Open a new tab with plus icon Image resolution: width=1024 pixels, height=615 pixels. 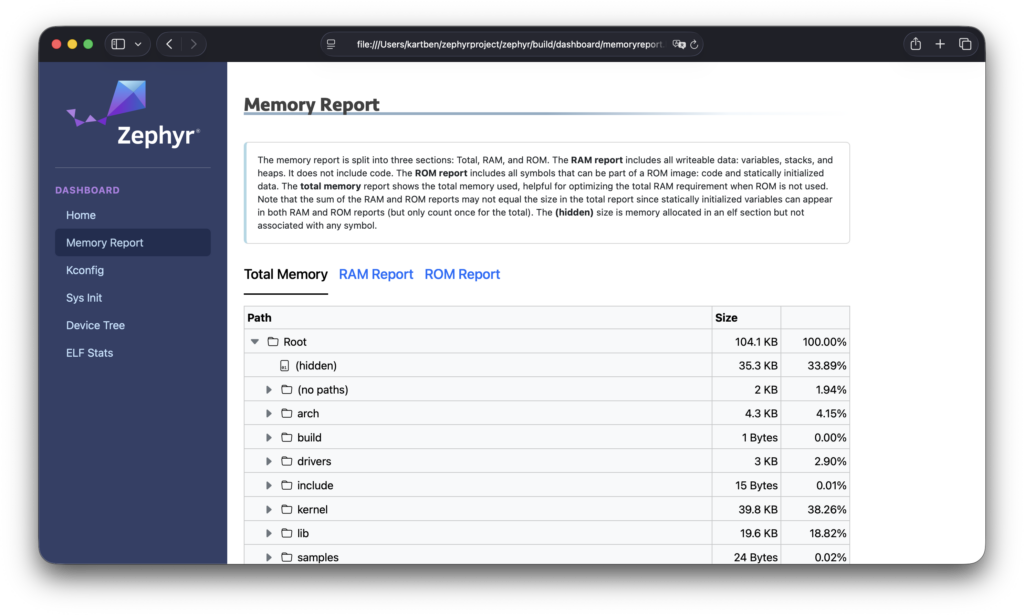[x=940, y=44]
